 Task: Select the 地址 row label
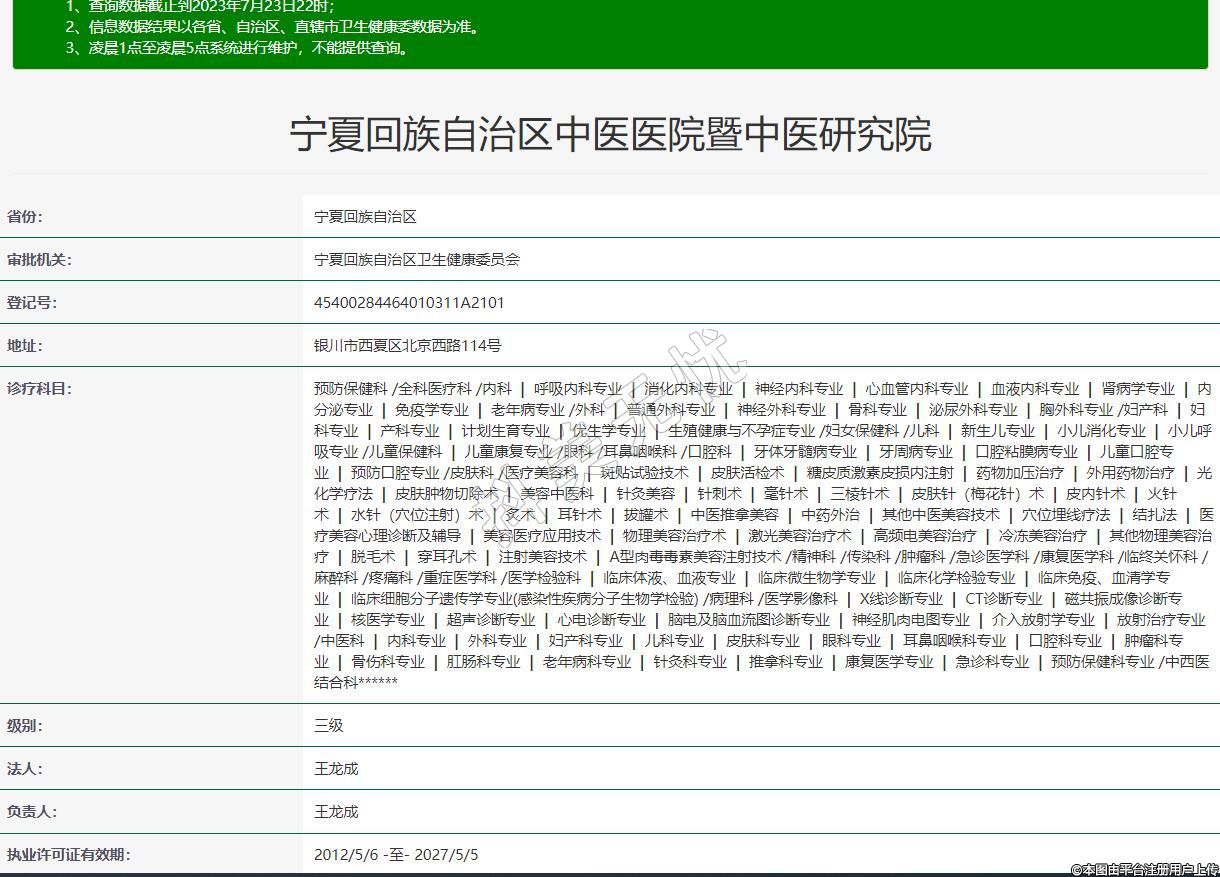click(25, 346)
